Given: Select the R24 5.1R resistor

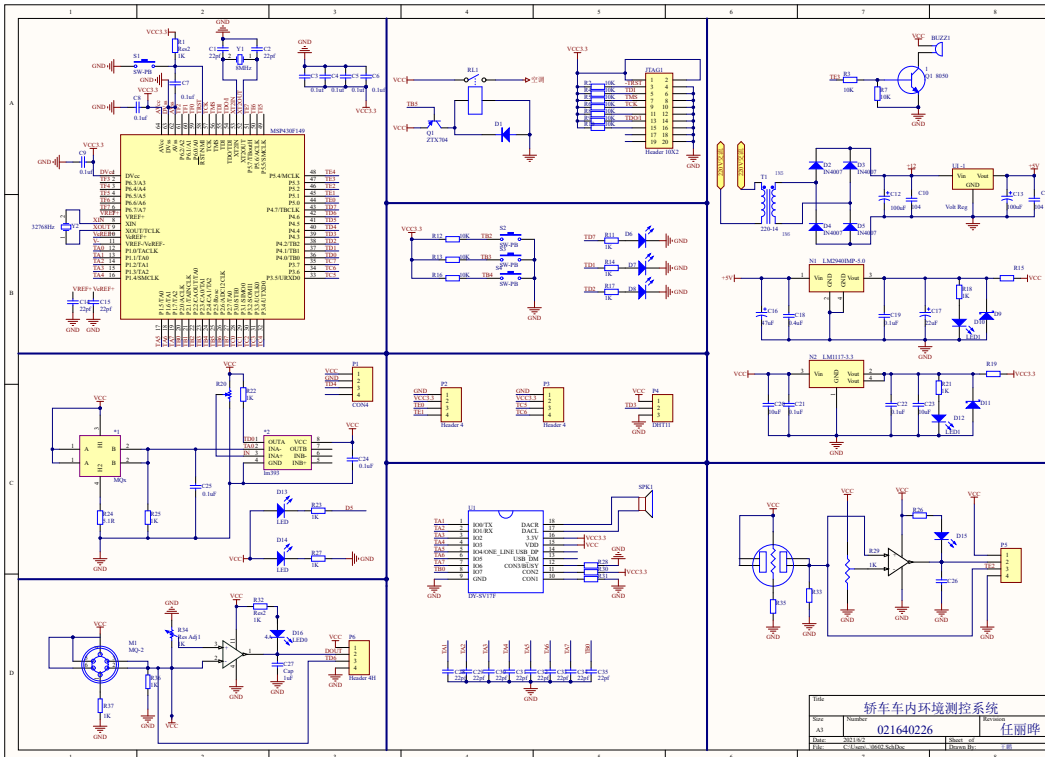Looking at the screenshot, I should click(x=100, y=517).
